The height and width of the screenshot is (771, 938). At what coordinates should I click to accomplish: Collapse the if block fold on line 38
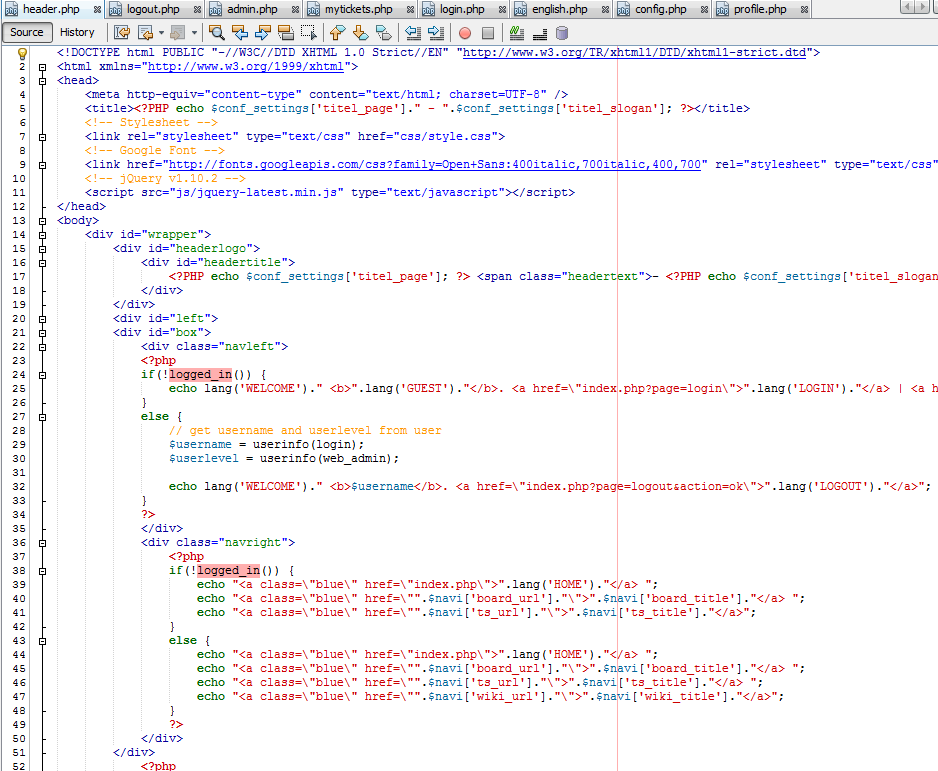coord(42,571)
